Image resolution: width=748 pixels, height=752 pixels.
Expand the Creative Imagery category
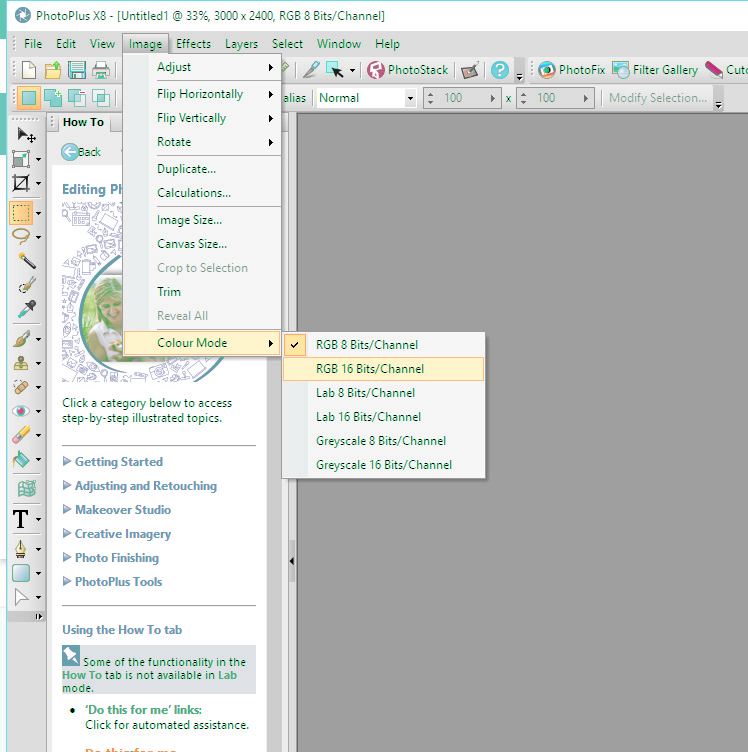pos(117,534)
